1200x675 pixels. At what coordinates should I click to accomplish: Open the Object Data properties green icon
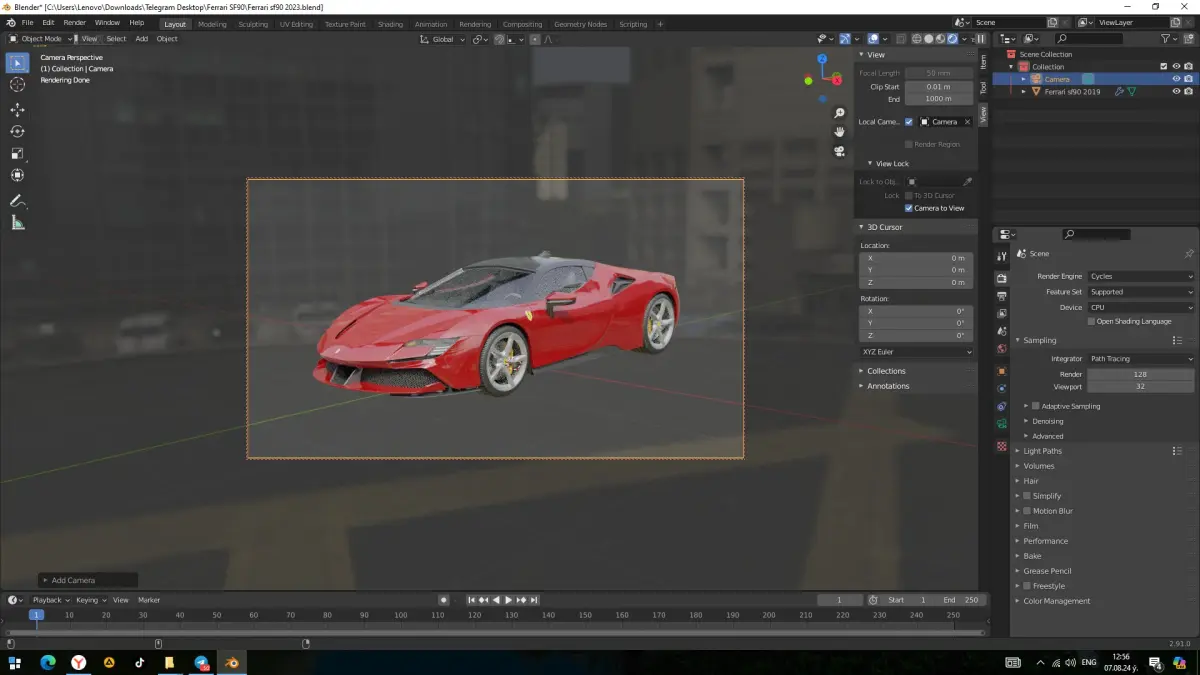[1002, 425]
